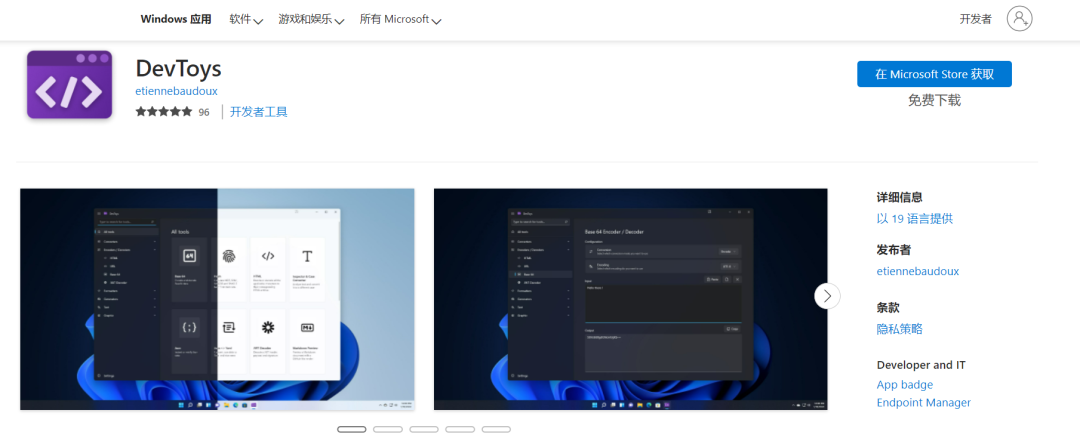1080x444 pixels.
Task: Click the five-star rating of DevToys
Action: (164, 112)
